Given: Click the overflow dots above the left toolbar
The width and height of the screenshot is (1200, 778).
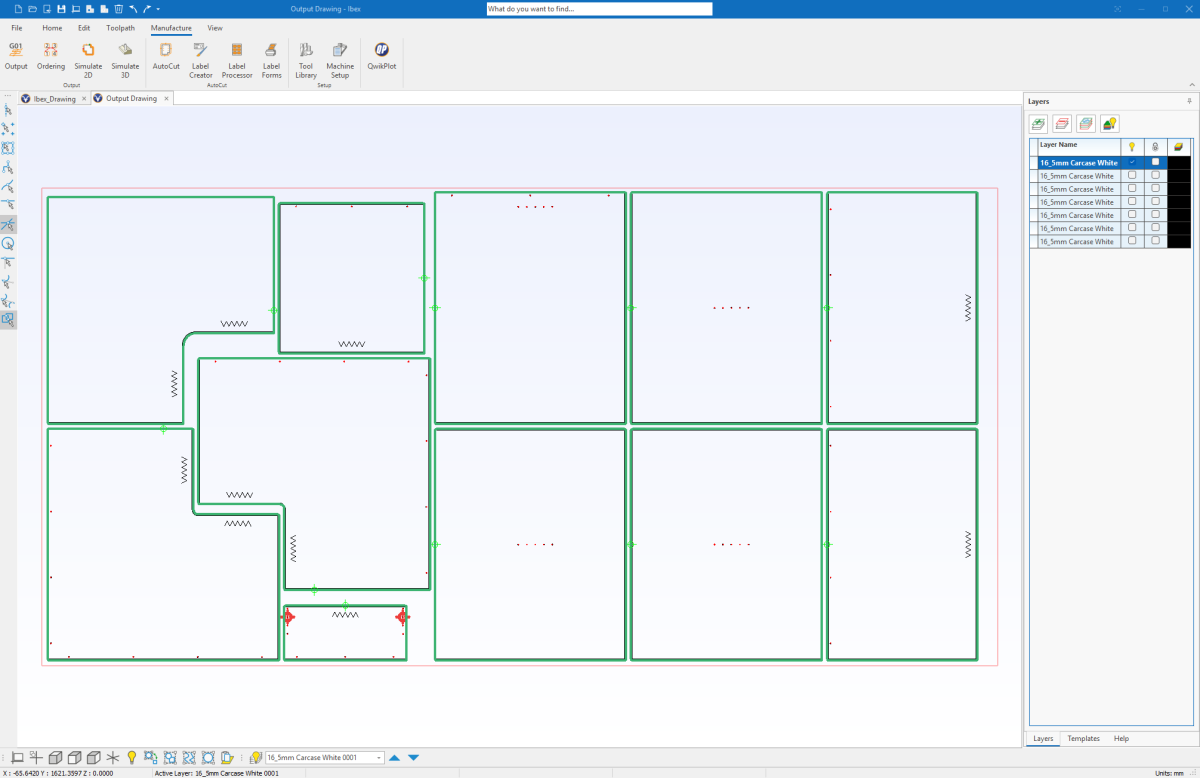Looking at the screenshot, I should [8, 96].
